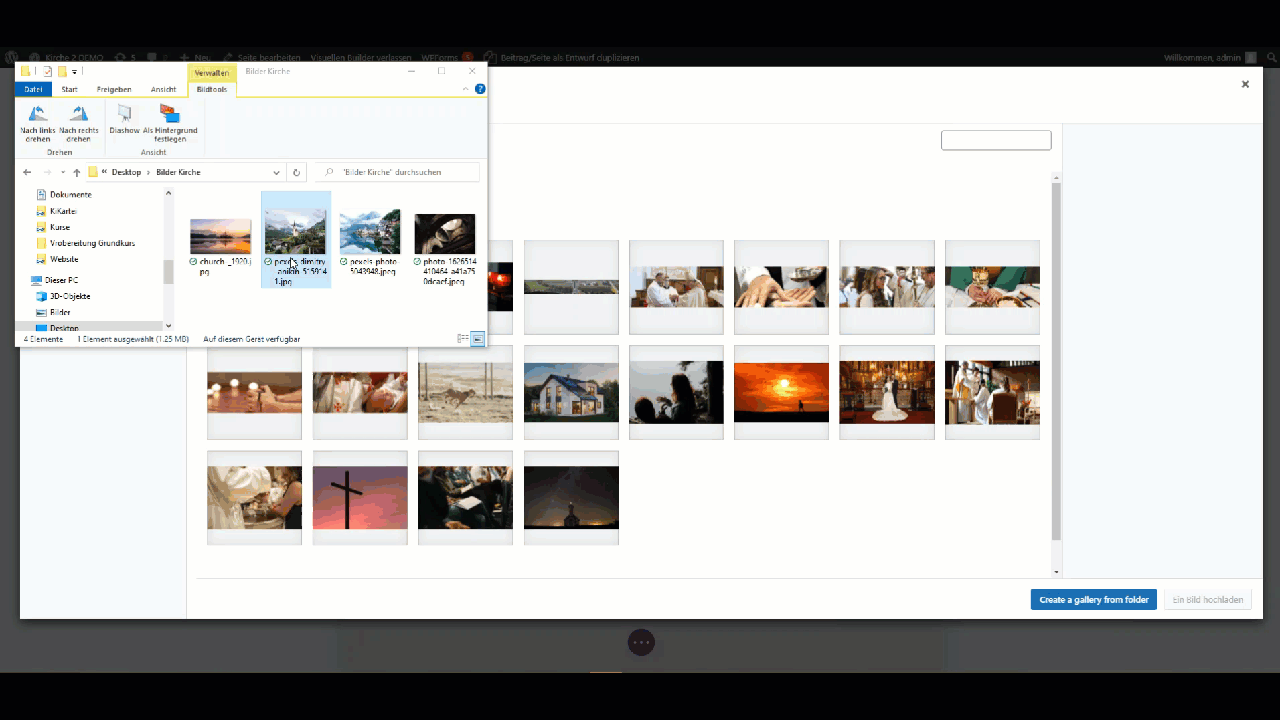Click the media library vertical scrollbar

[1056, 360]
